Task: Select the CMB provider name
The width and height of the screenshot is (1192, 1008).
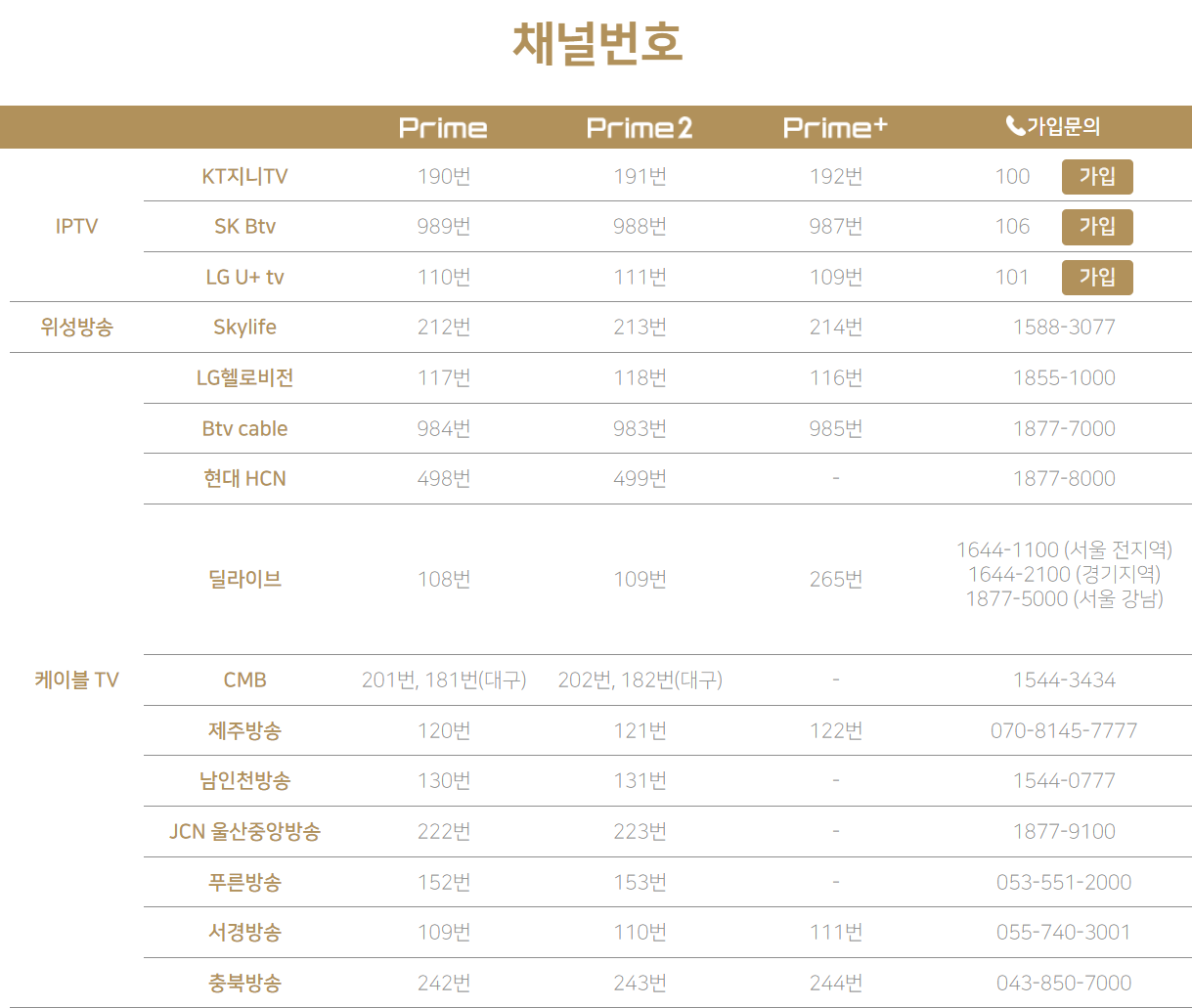Action: [244, 680]
